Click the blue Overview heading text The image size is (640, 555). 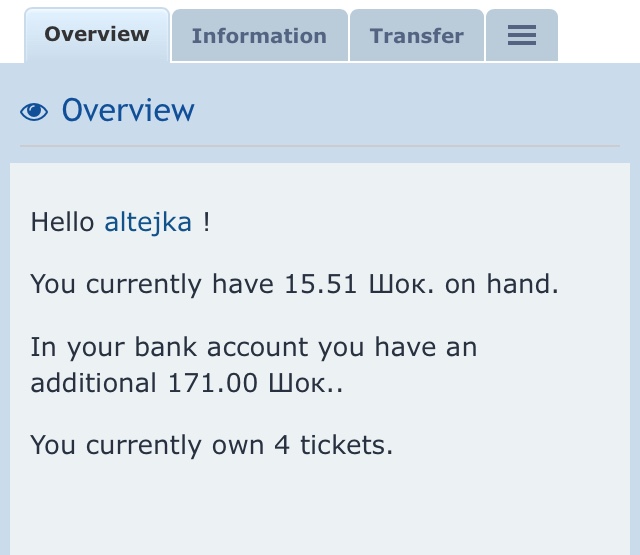128,110
